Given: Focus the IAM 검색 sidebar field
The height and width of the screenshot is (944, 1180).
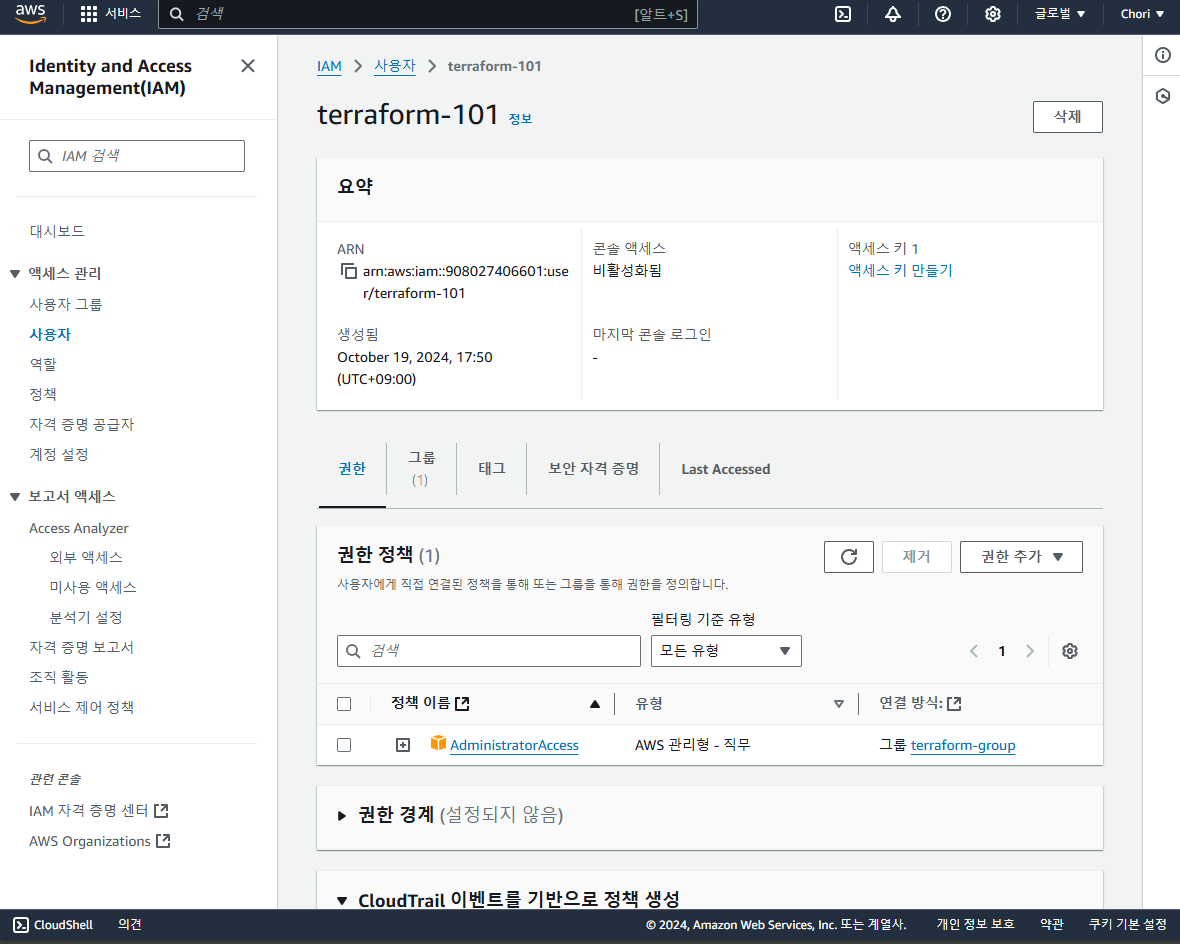Looking at the screenshot, I should 137,156.
